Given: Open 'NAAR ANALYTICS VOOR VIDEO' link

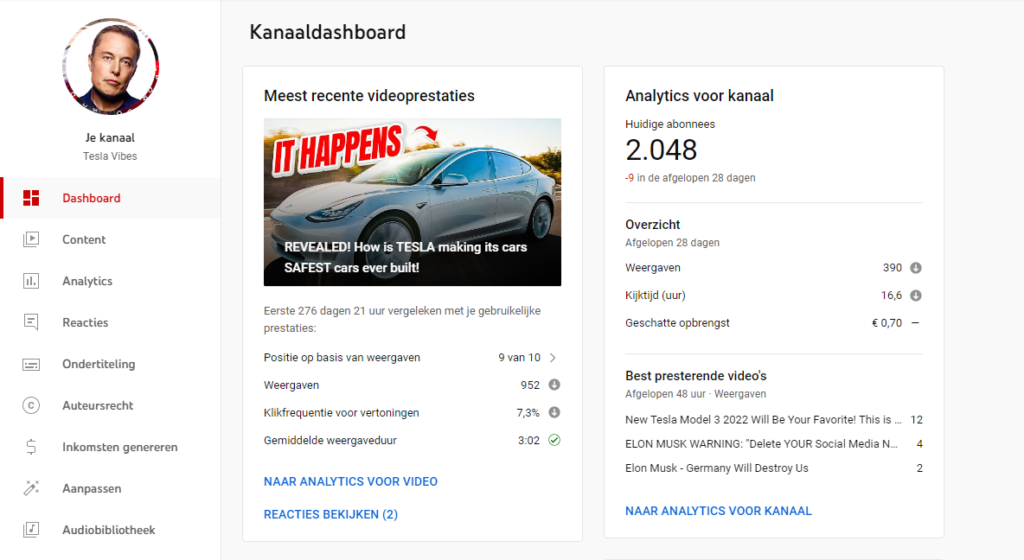Looking at the screenshot, I should click(x=350, y=482).
